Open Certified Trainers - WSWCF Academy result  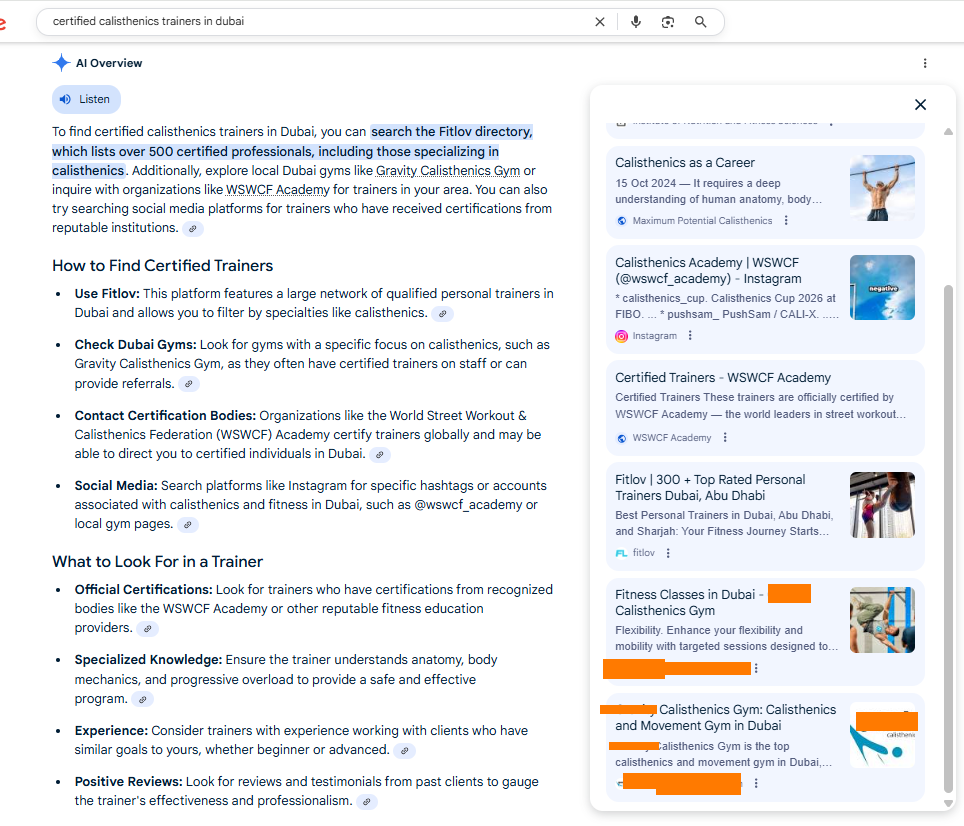click(723, 378)
